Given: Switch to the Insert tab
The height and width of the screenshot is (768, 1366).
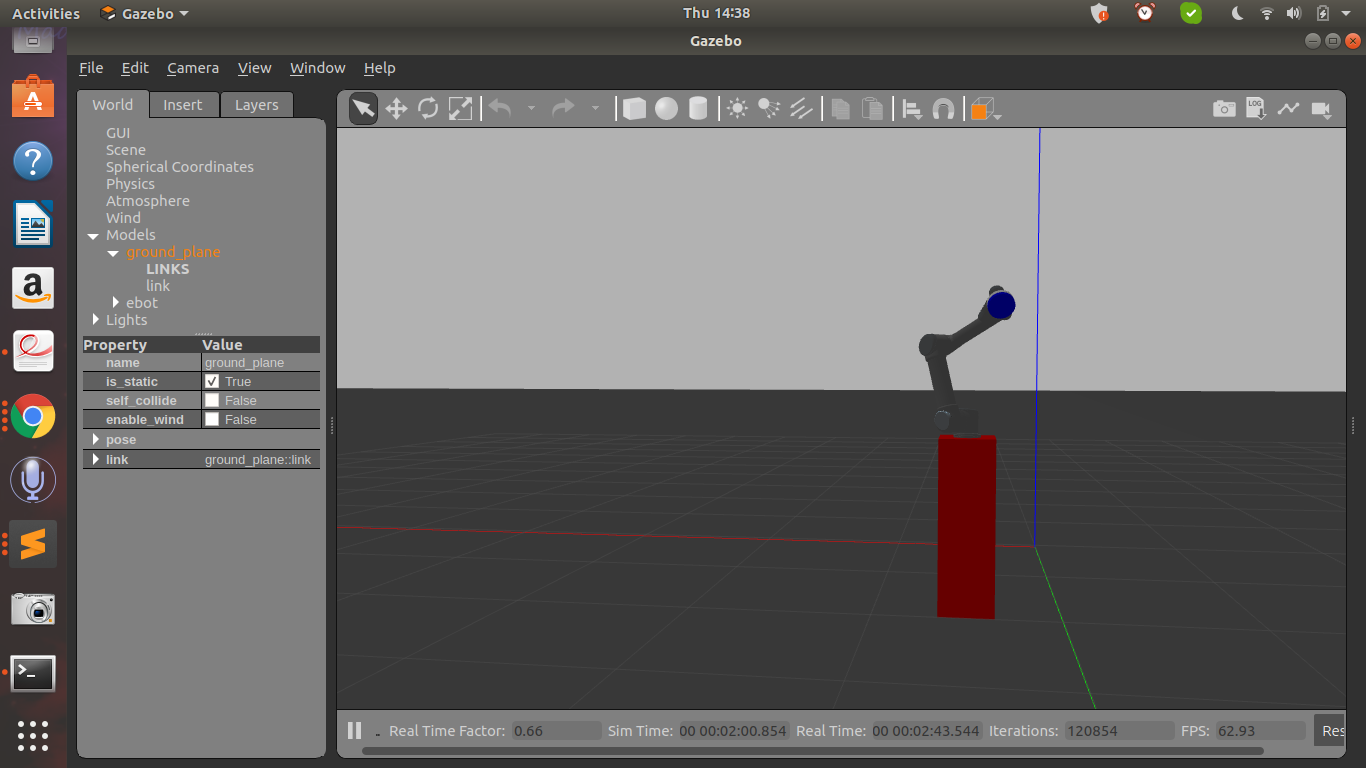Looking at the screenshot, I should point(183,104).
